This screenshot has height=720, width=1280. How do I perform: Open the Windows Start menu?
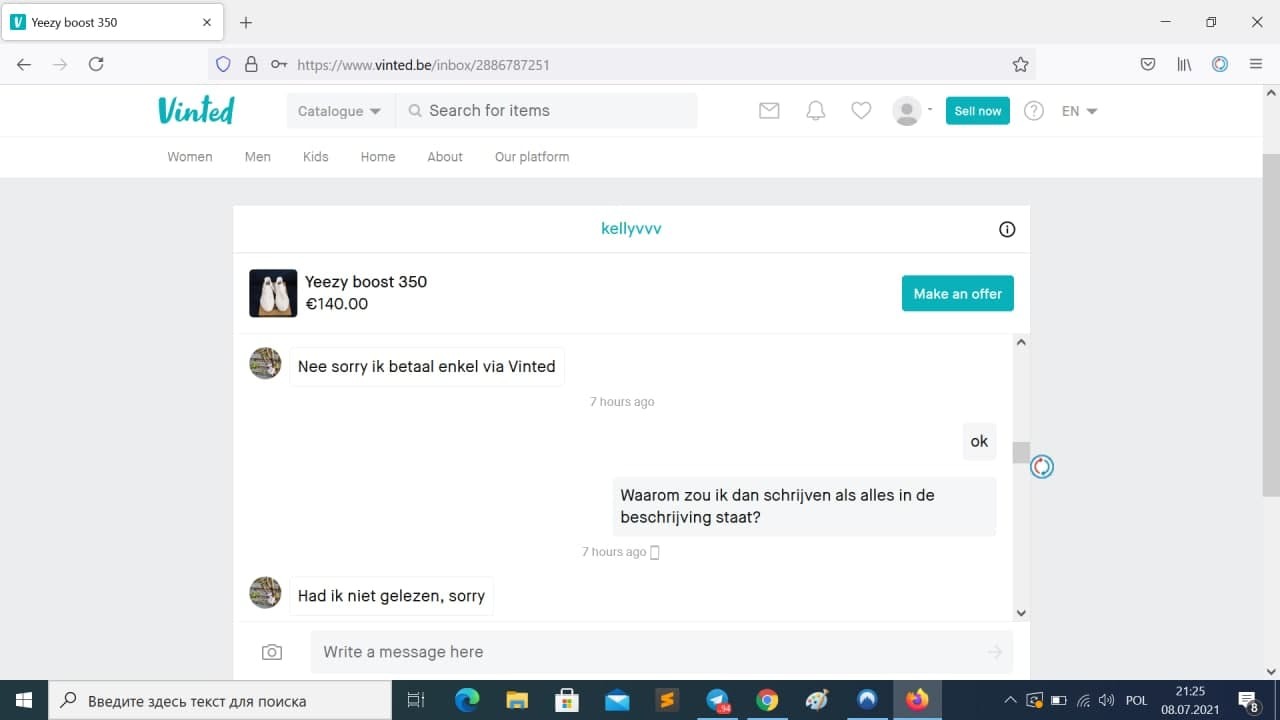tap(24, 700)
